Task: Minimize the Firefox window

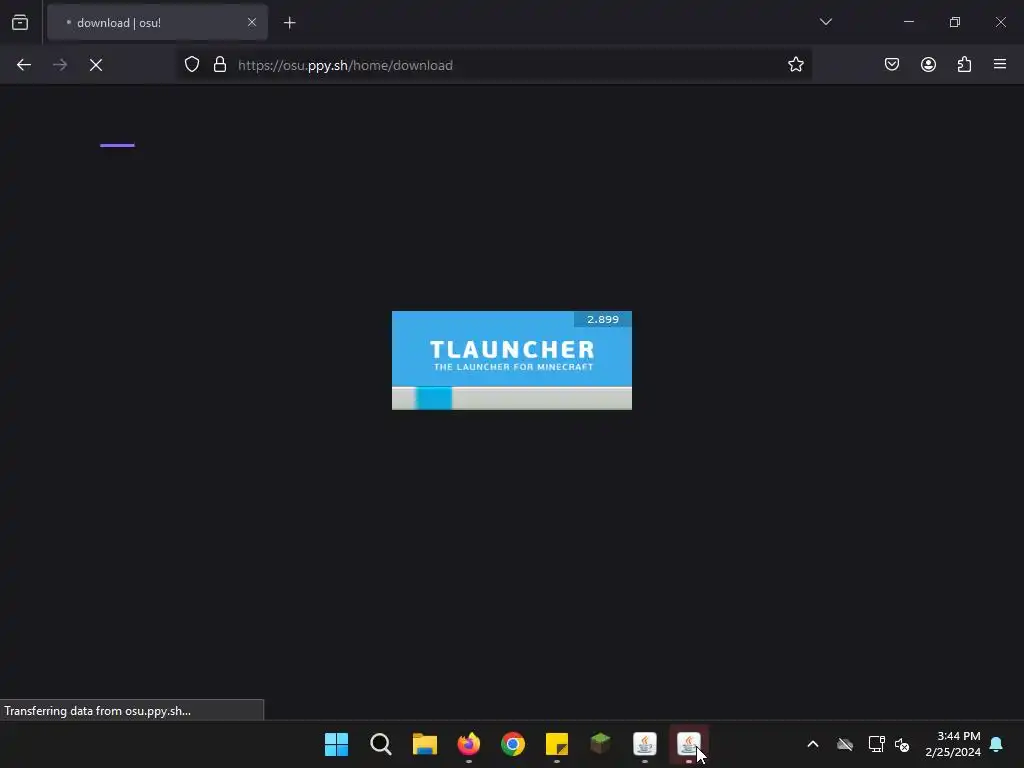Action: [908, 22]
